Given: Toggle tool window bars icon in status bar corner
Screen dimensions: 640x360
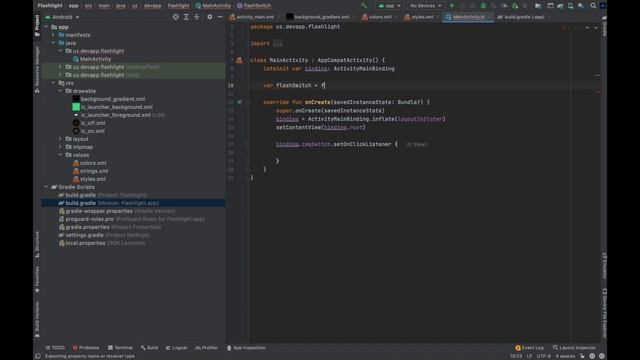Looking at the screenshot, I should [38, 356].
